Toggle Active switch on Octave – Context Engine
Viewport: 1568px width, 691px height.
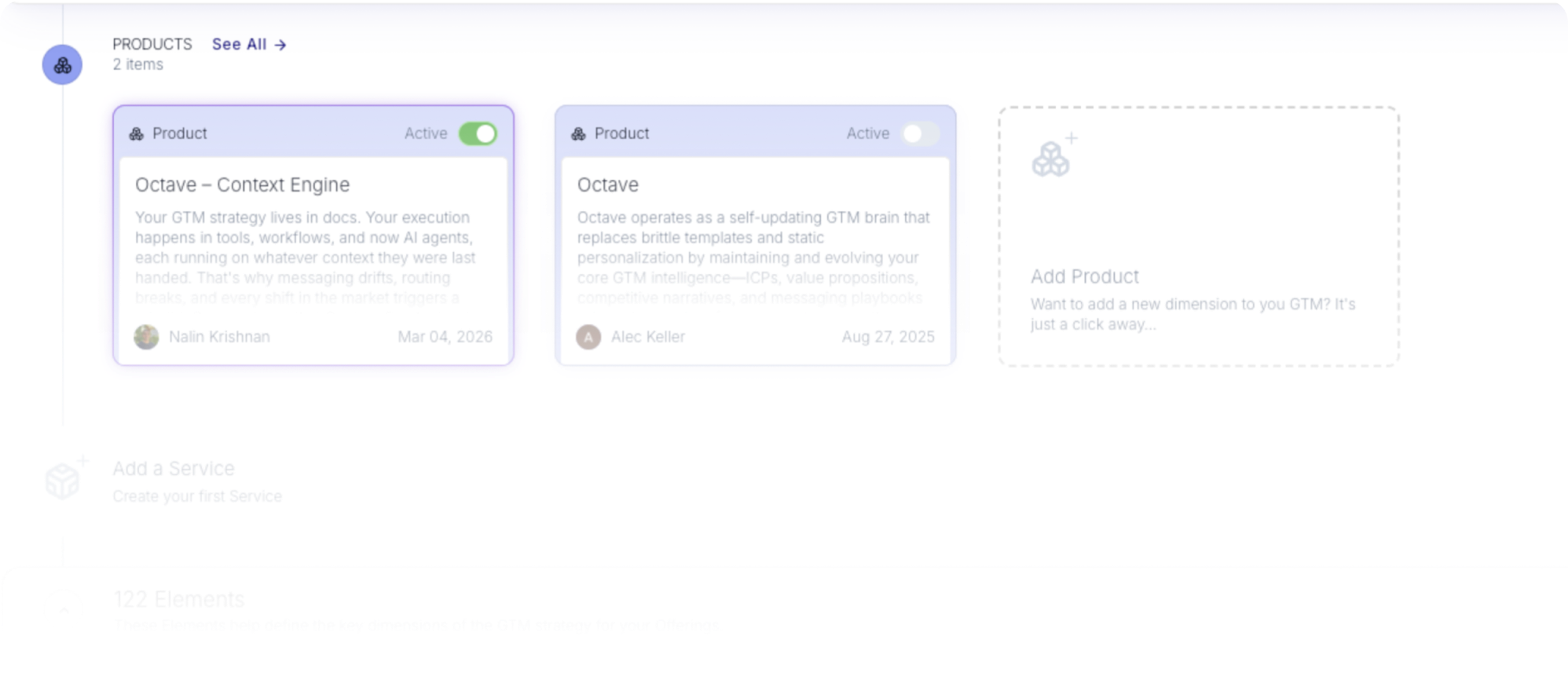[478, 133]
